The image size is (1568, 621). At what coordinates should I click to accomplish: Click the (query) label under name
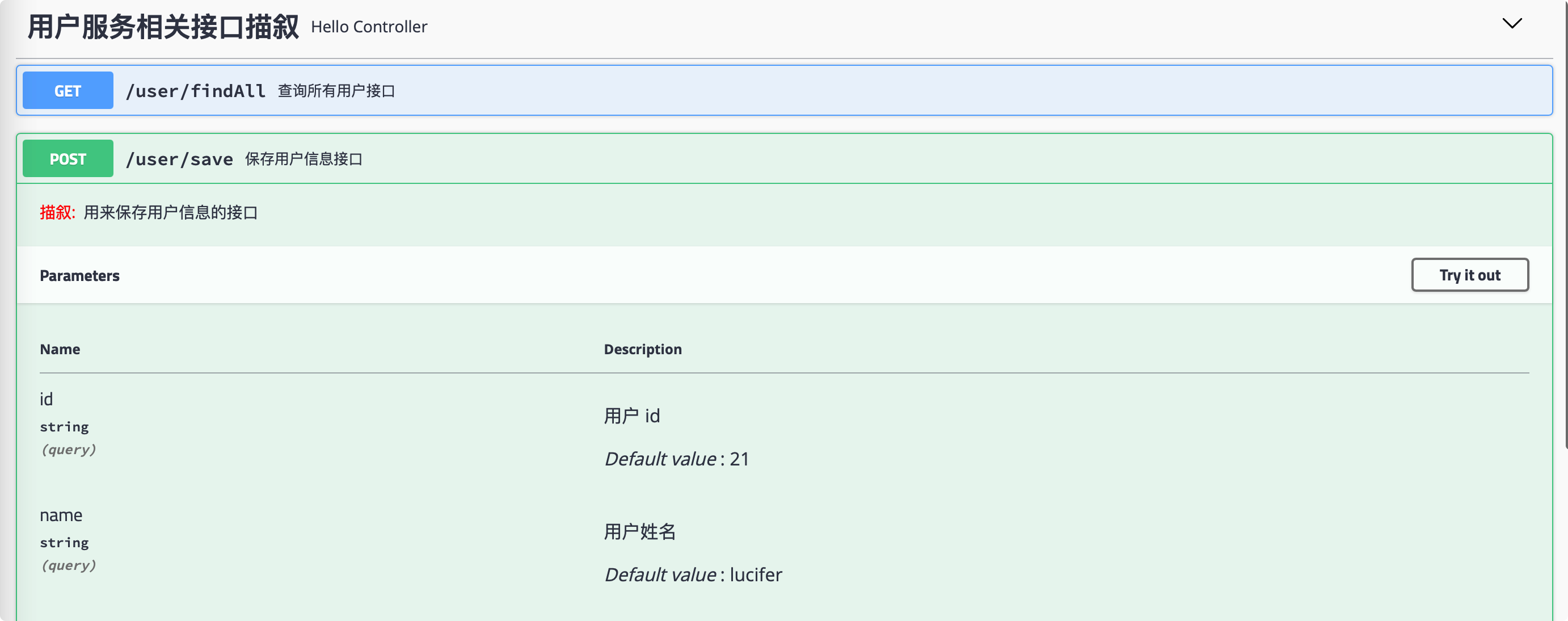pos(68,565)
